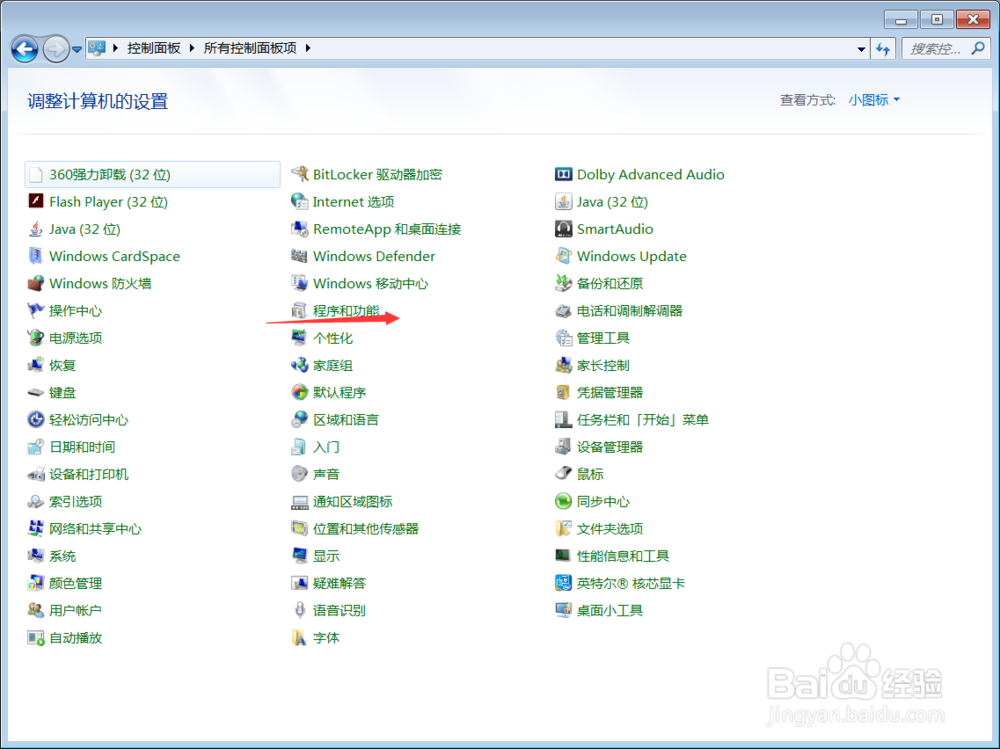
Task: Open the 设备和打印机 icon
Action: [36, 474]
